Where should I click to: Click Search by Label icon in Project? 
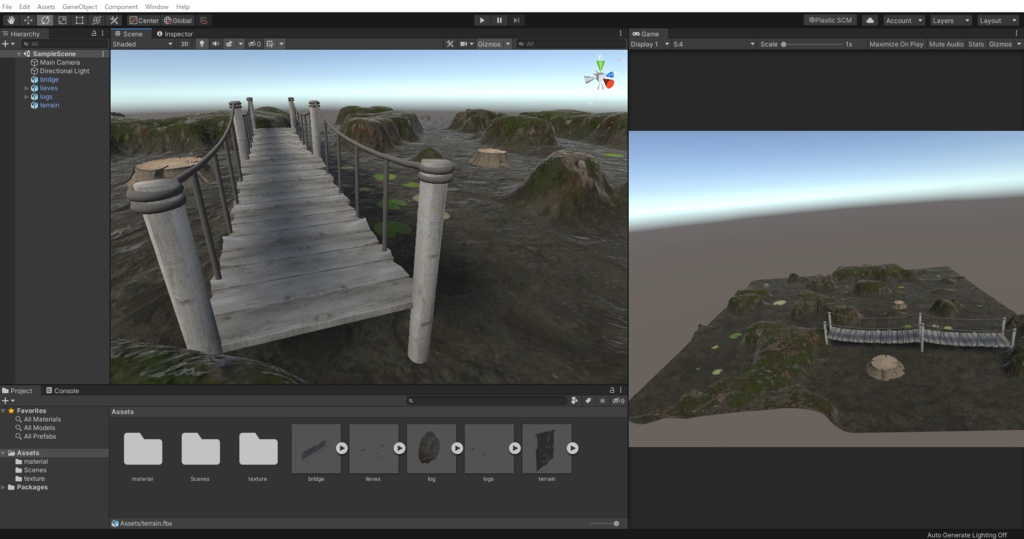point(588,400)
